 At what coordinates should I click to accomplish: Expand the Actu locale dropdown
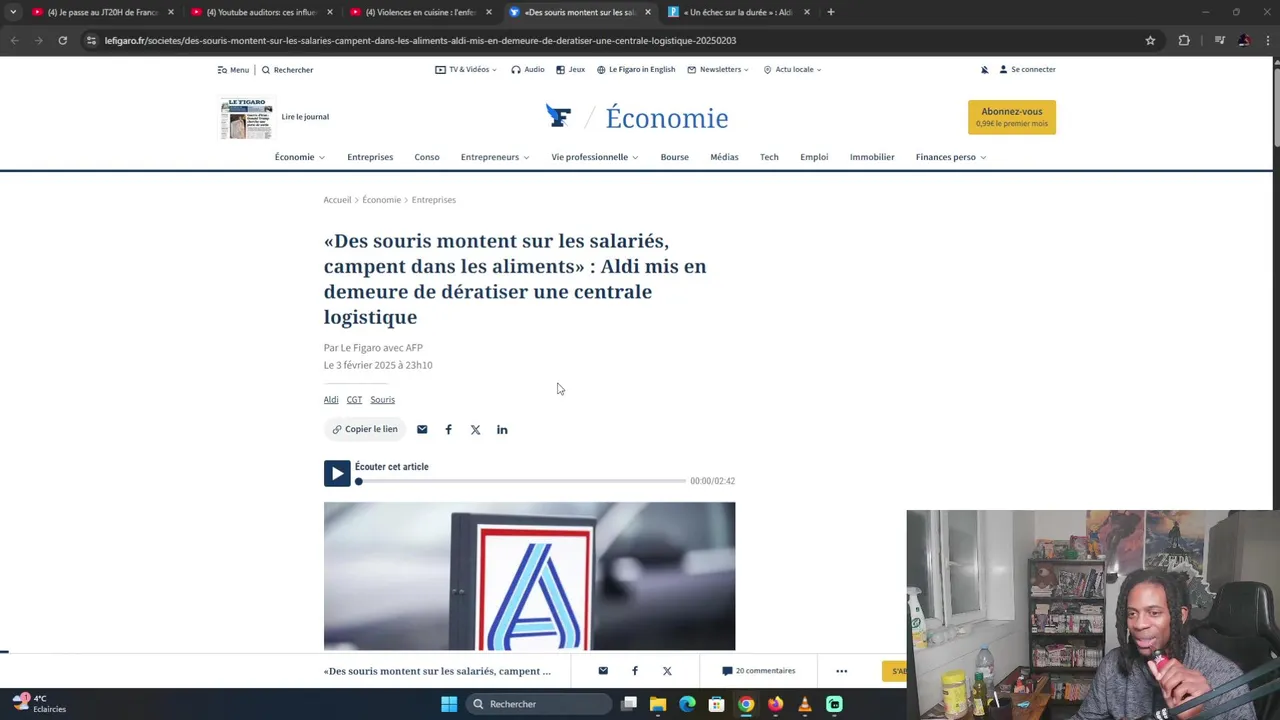point(792,70)
